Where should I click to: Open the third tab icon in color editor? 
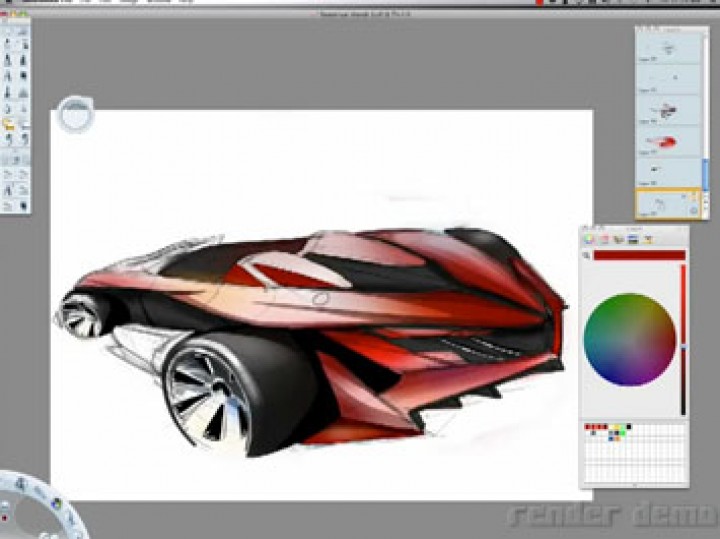(619, 239)
